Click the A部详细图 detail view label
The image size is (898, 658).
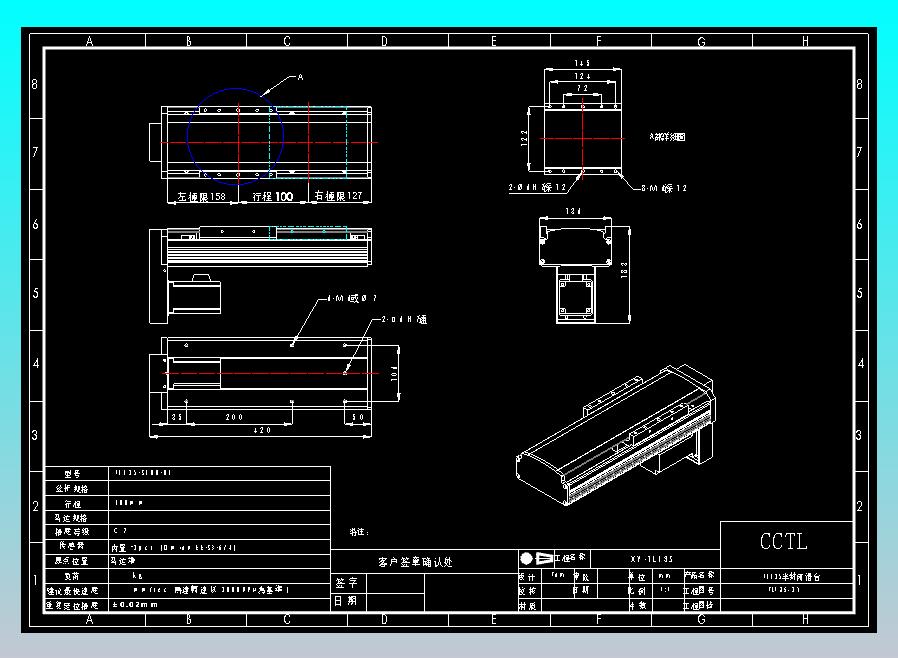click(667, 137)
